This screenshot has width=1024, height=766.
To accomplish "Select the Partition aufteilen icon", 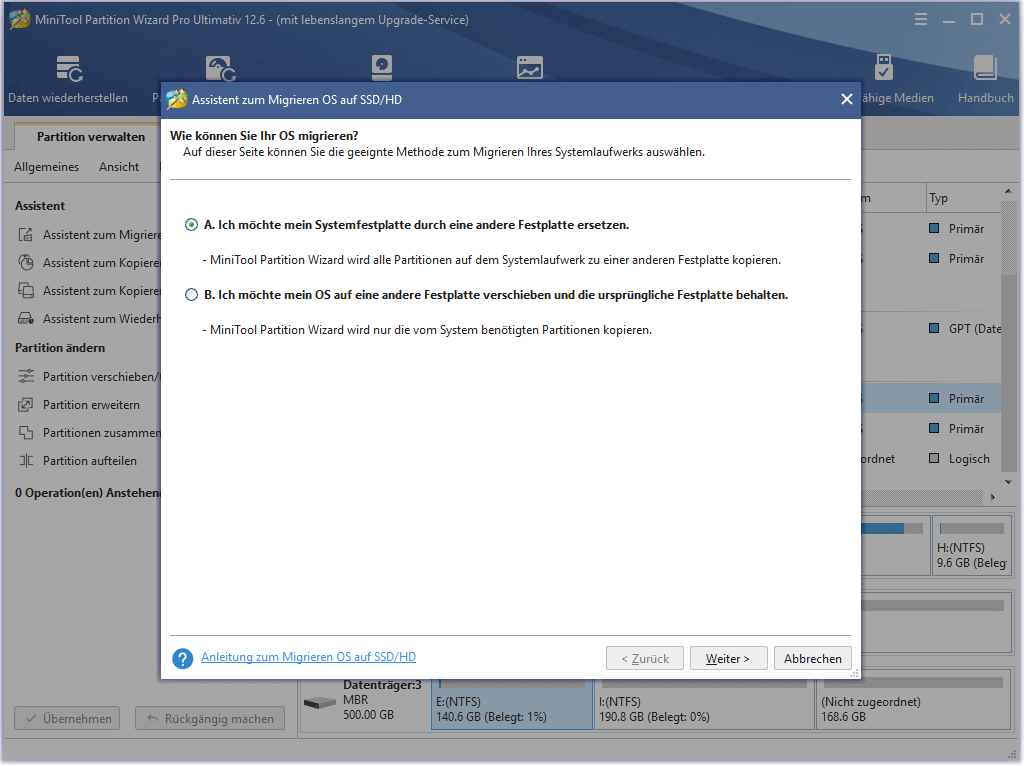I will [x=25, y=461].
